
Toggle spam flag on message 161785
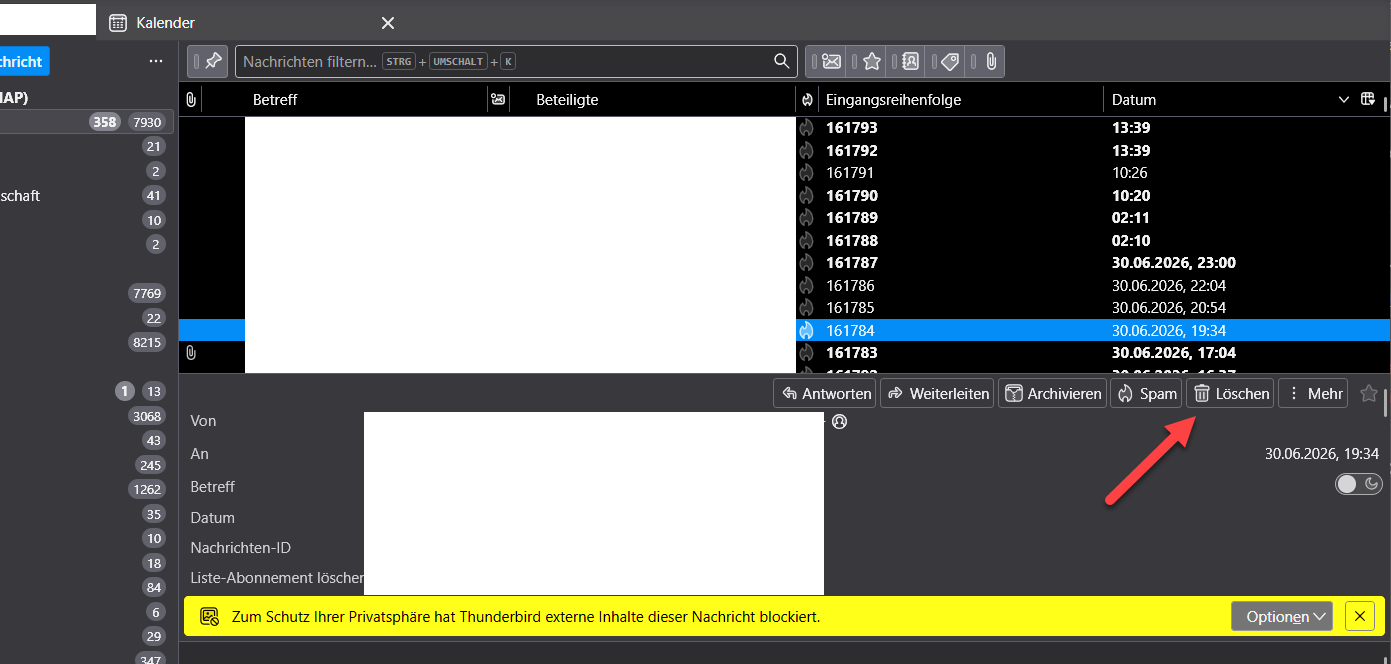(807, 308)
